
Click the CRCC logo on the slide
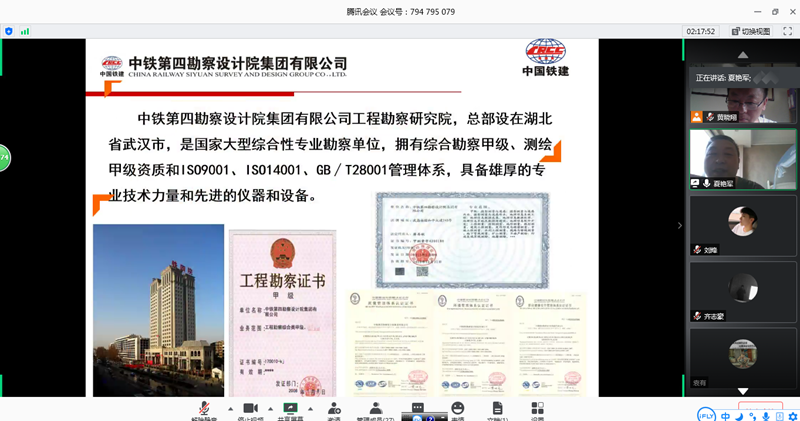point(545,58)
